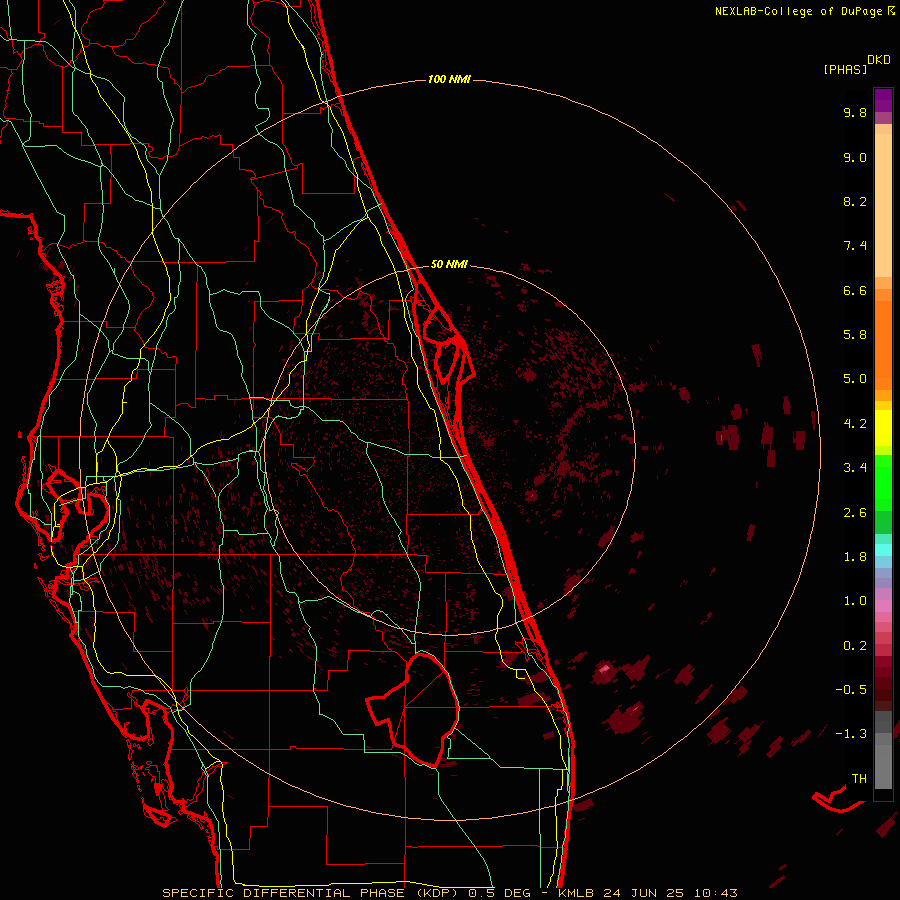Click the 9.0 scale value
Image resolution: width=900 pixels, height=900 pixels.
click(855, 157)
